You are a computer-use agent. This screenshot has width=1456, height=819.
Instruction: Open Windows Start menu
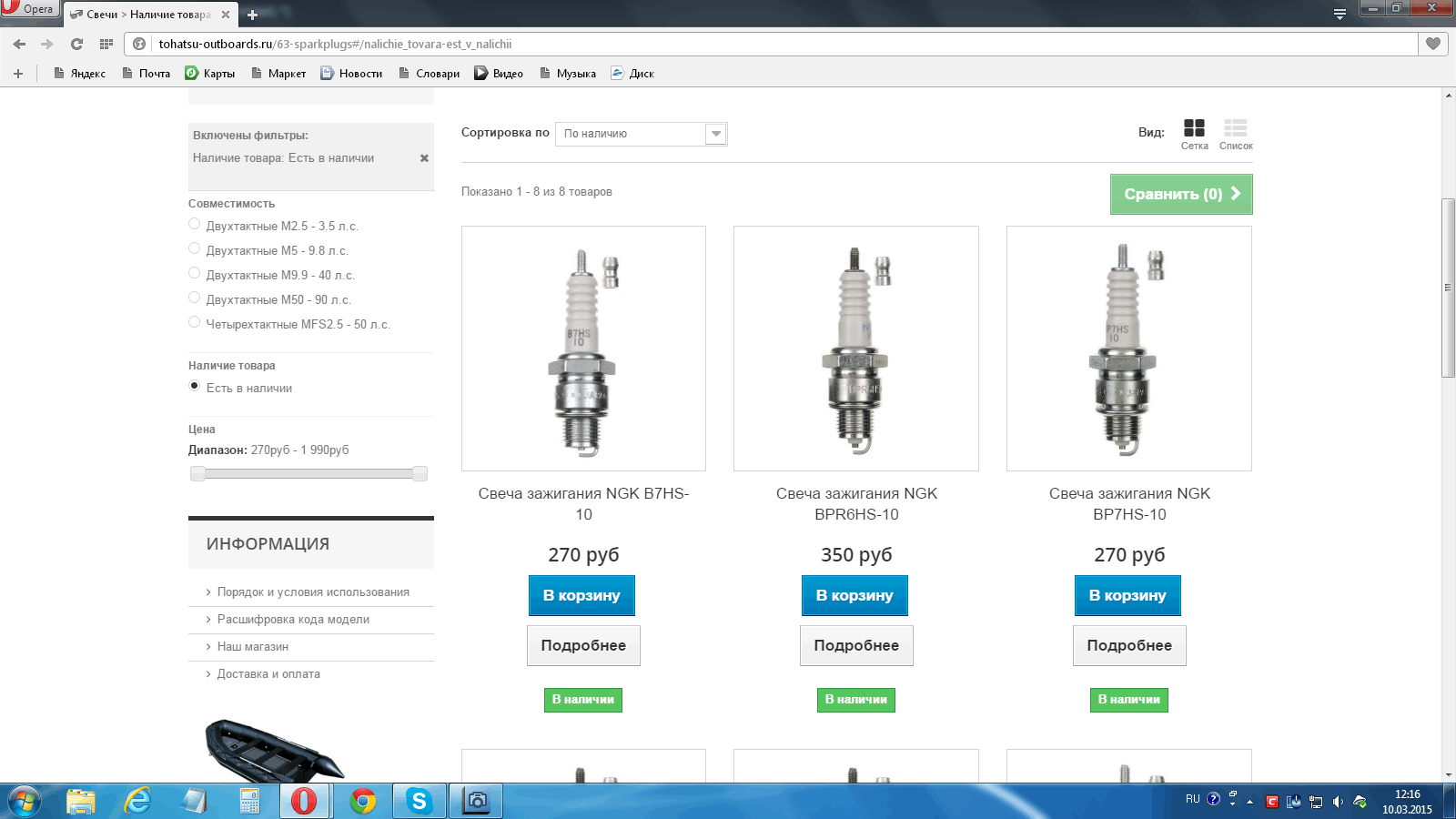click(x=25, y=802)
